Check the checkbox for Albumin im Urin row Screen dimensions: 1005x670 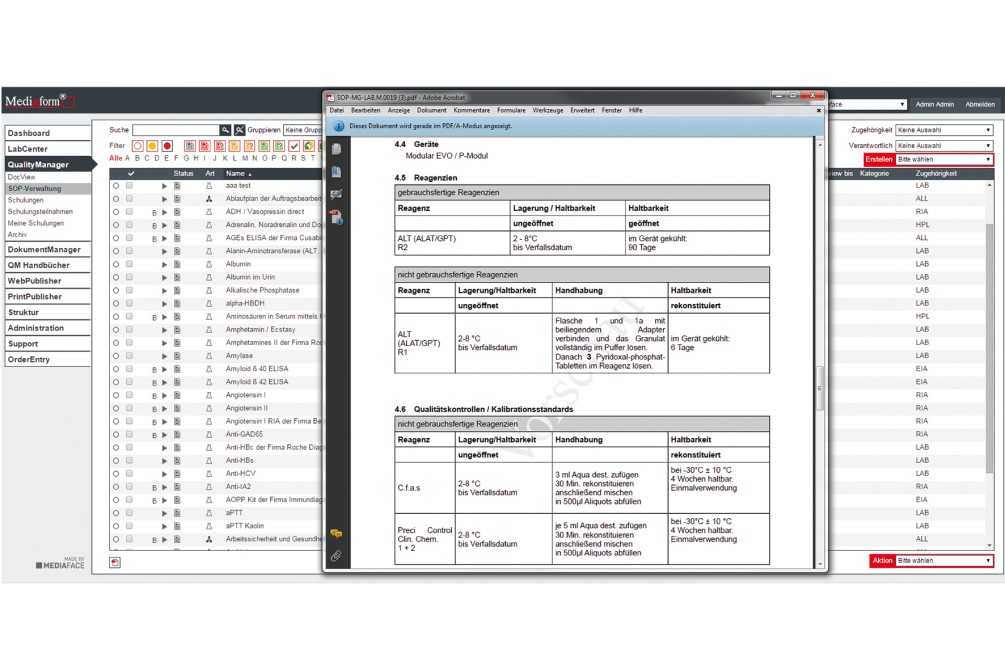tap(129, 277)
